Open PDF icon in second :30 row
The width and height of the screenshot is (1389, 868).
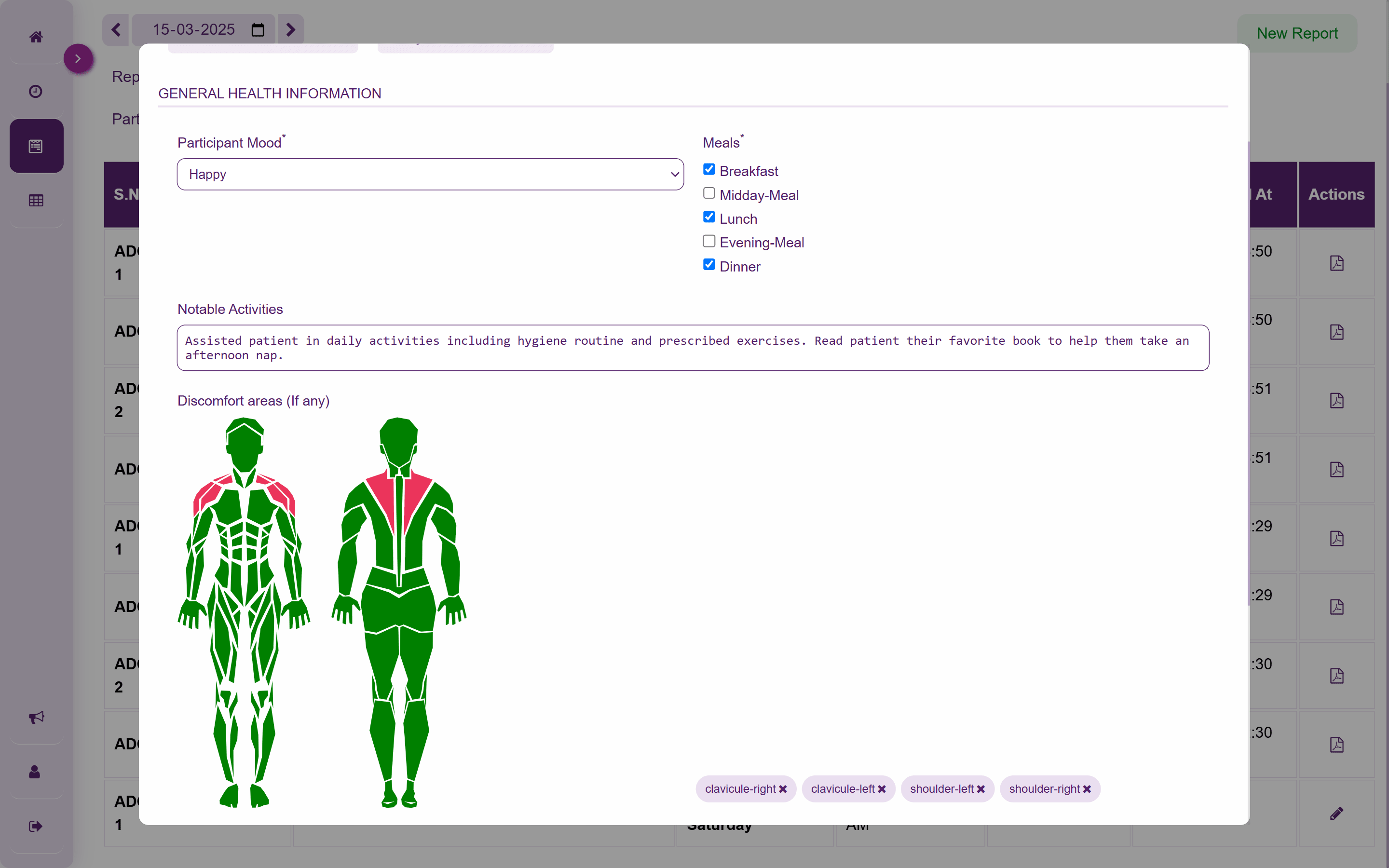[x=1336, y=745]
